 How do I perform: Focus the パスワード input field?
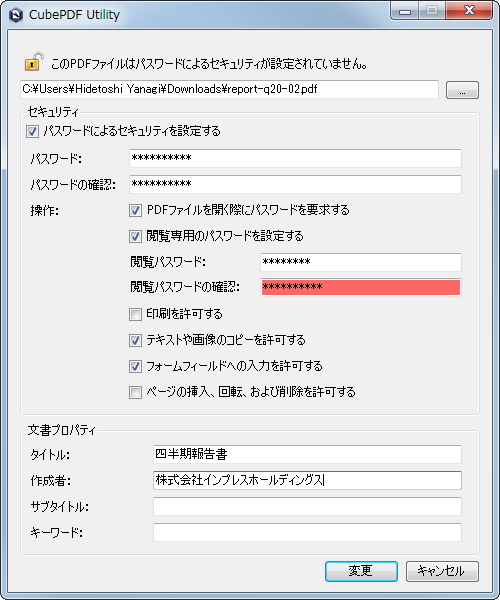coord(295,158)
